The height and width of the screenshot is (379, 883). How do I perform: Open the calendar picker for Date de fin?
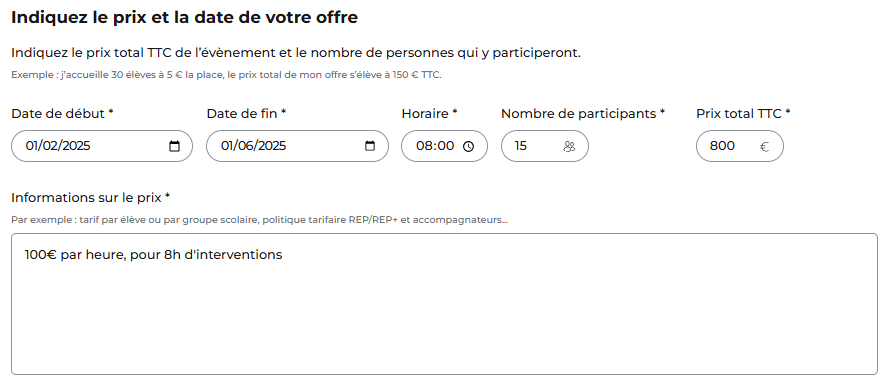click(x=370, y=146)
